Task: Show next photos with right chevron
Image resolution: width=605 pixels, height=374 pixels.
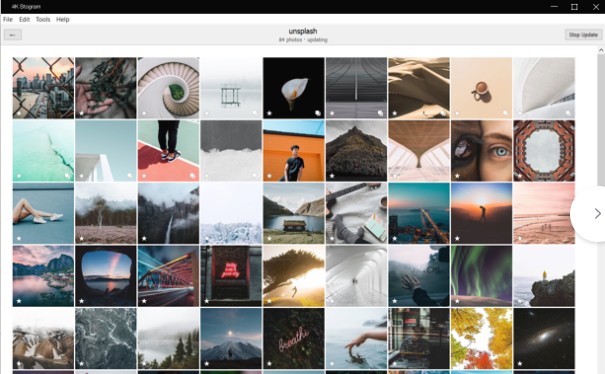Action: (x=597, y=213)
